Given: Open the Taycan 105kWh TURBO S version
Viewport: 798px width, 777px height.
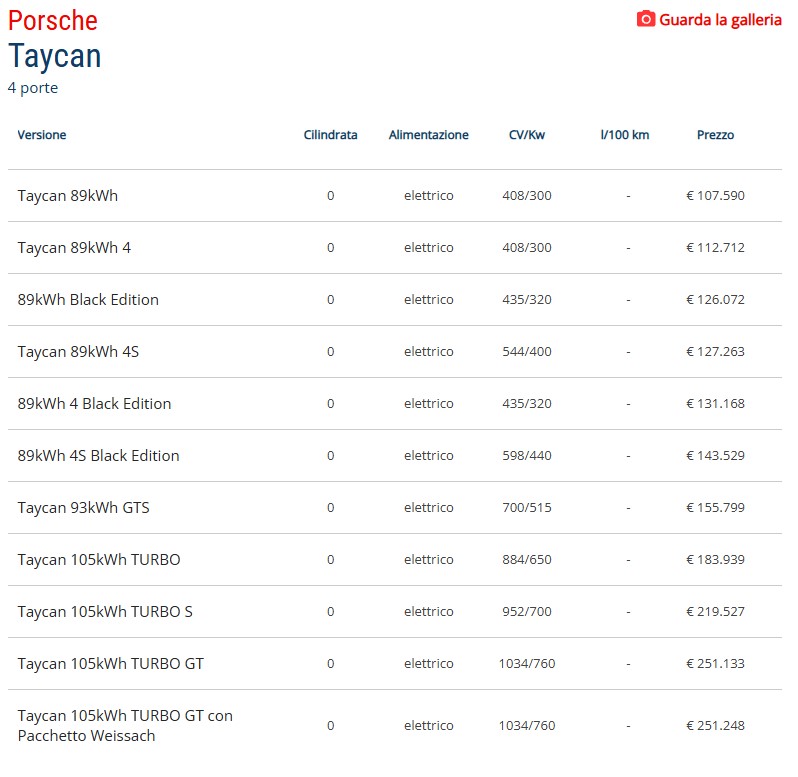Looking at the screenshot, I should [105, 612].
